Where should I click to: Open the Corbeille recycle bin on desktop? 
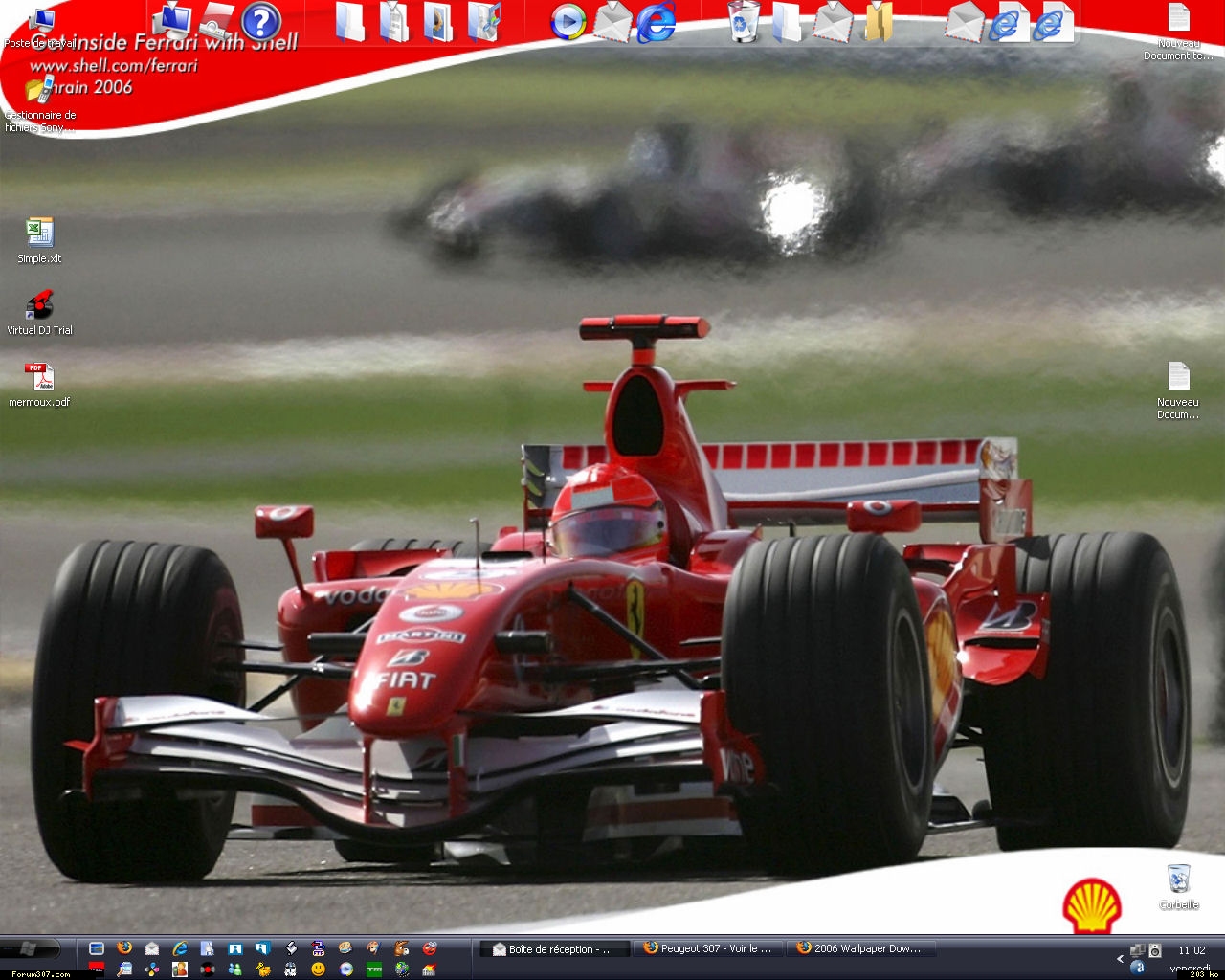click(1179, 880)
